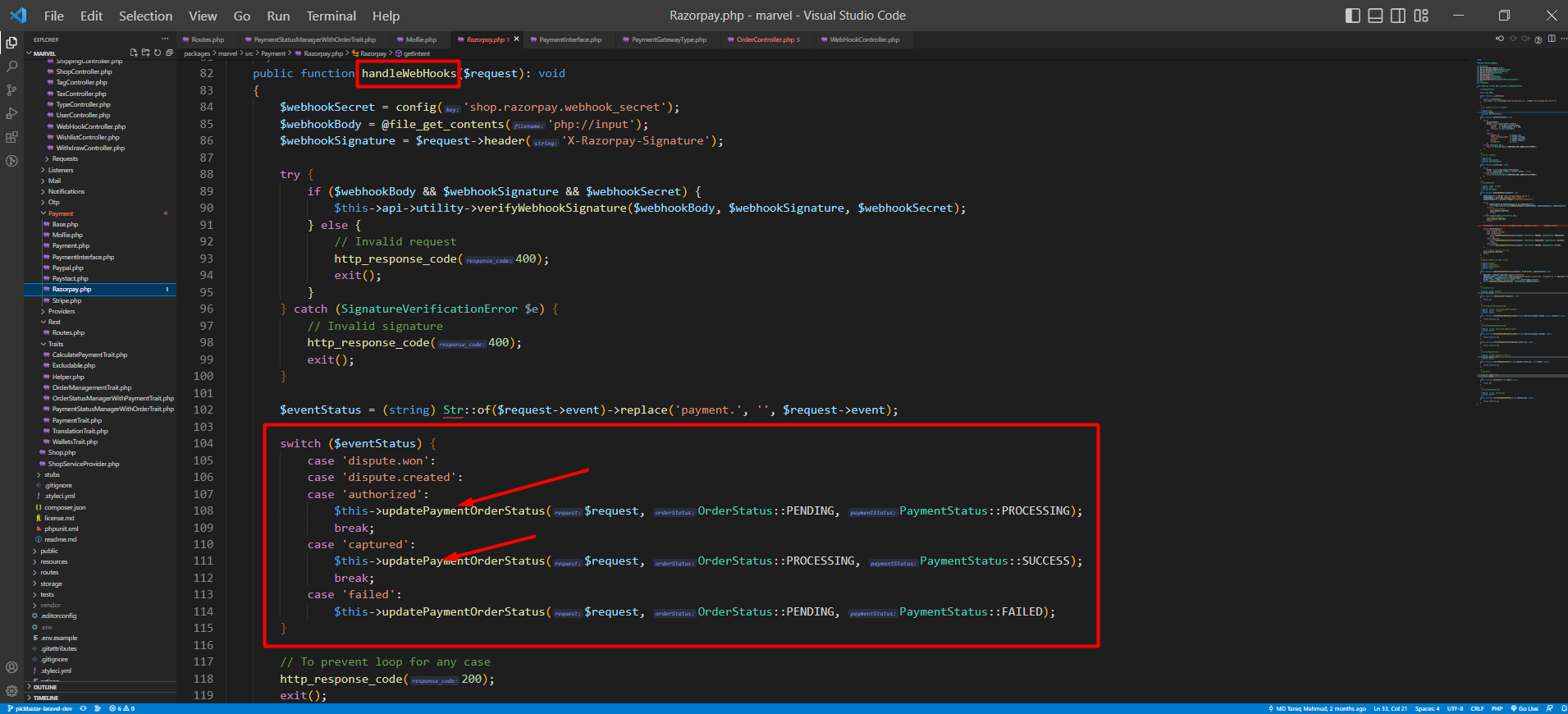Collapse all folders in Explorer

pyautogui.click(x=169, y=53)
